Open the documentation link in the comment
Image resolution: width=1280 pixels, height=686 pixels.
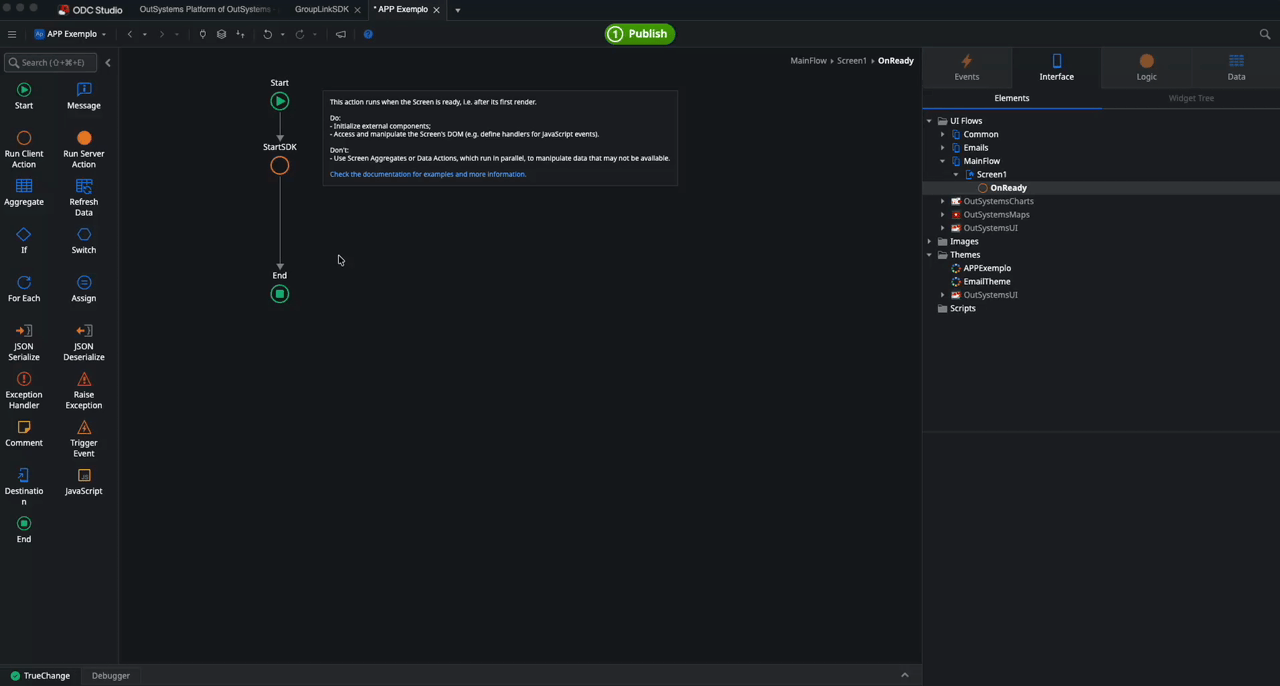click(427, 173)
